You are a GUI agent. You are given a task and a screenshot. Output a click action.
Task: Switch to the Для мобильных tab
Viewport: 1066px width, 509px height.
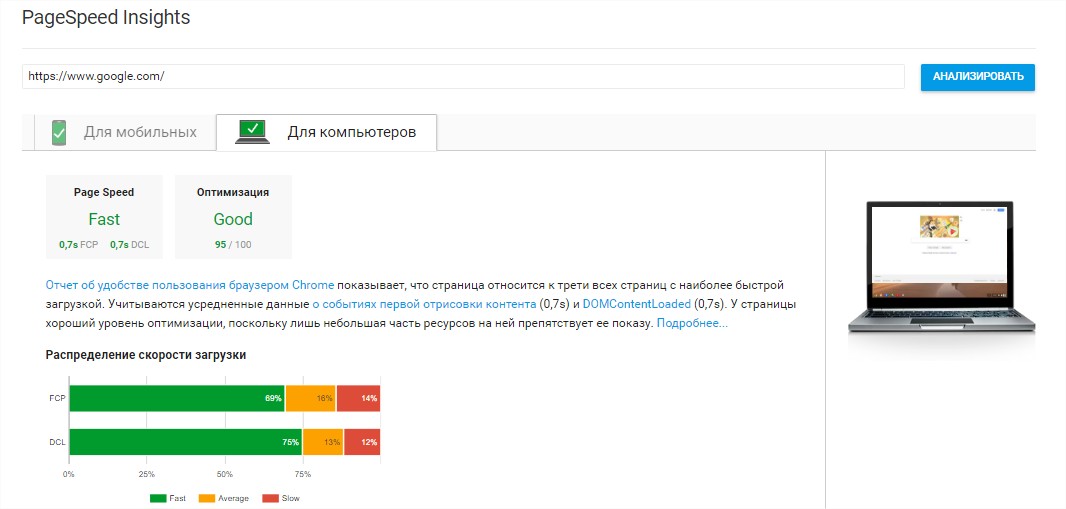coord(125,132)
